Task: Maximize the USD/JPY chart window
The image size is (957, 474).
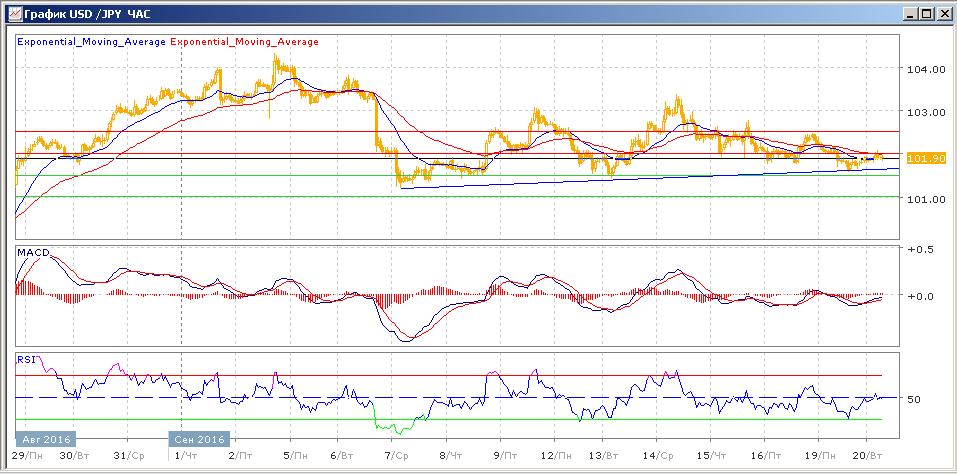Action: (x=926, y=14)
